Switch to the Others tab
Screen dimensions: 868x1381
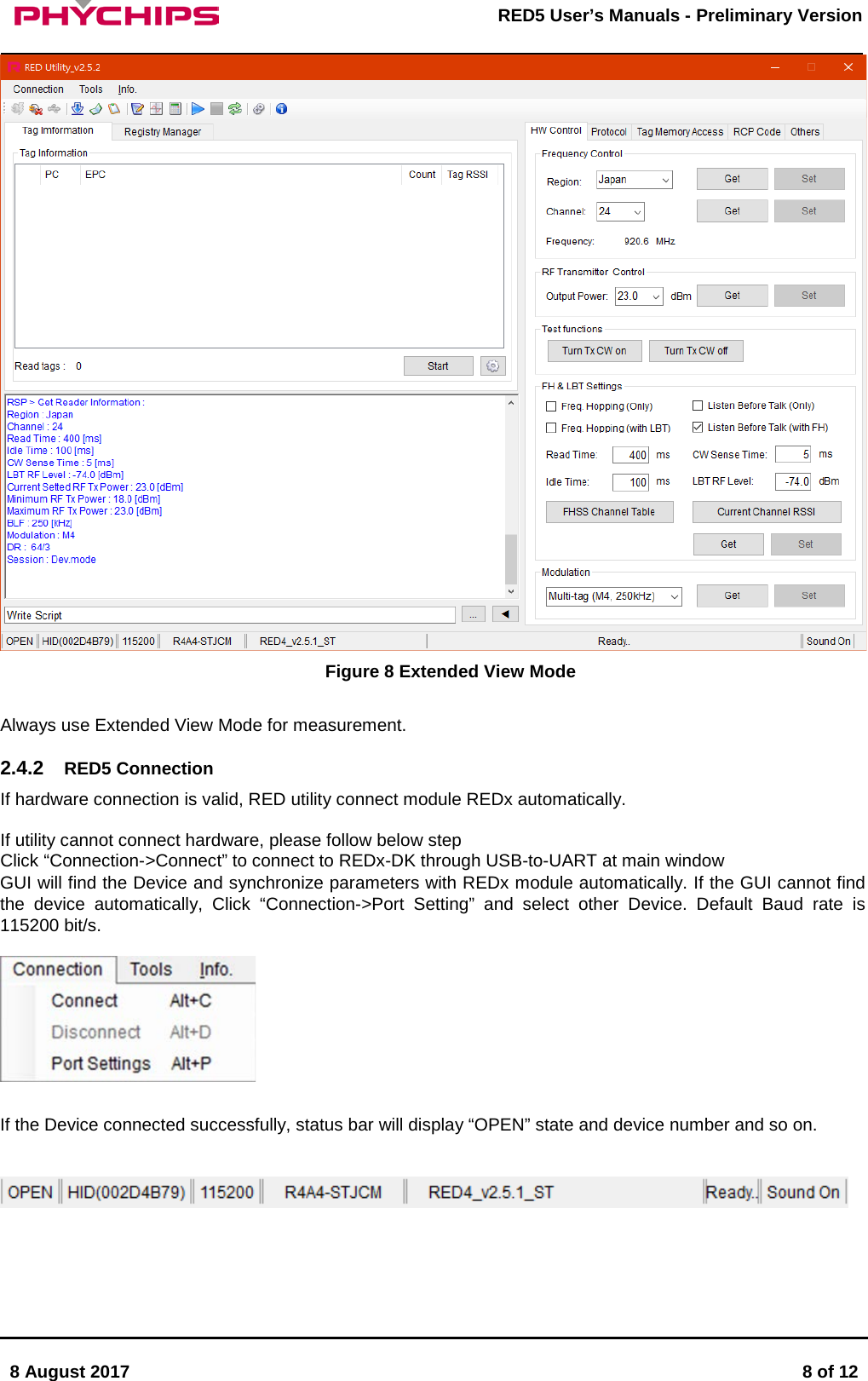(x=805, y=132)
